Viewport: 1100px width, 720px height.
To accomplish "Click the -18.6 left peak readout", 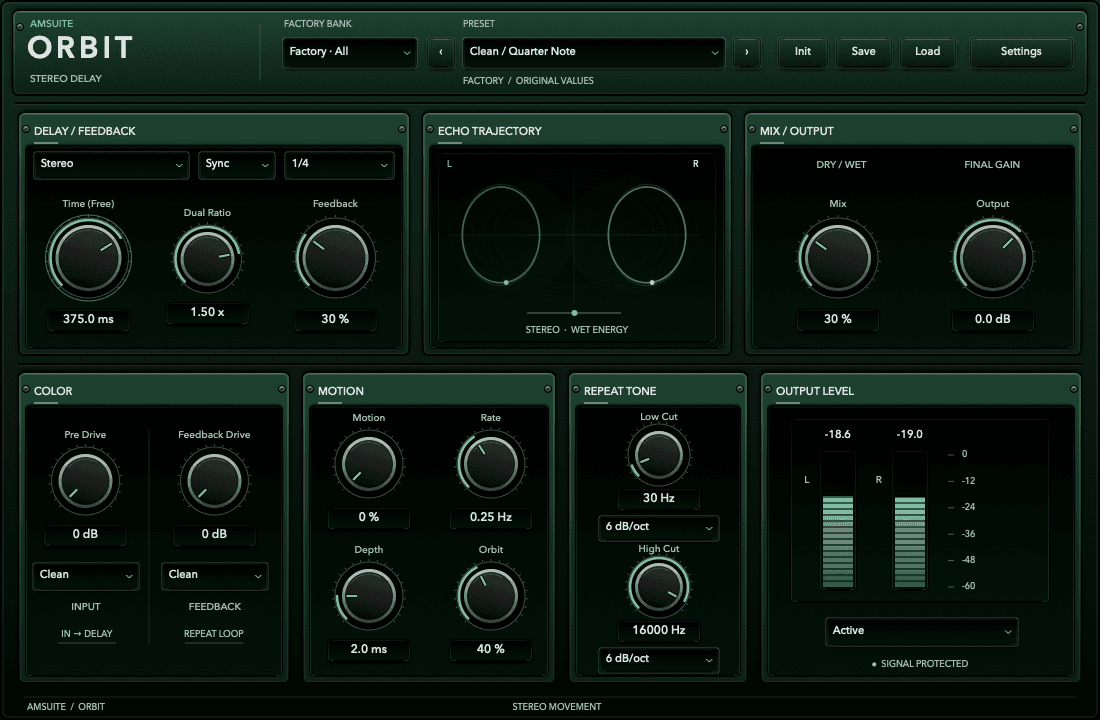I will pyautogui.click(x=838, y=434).
